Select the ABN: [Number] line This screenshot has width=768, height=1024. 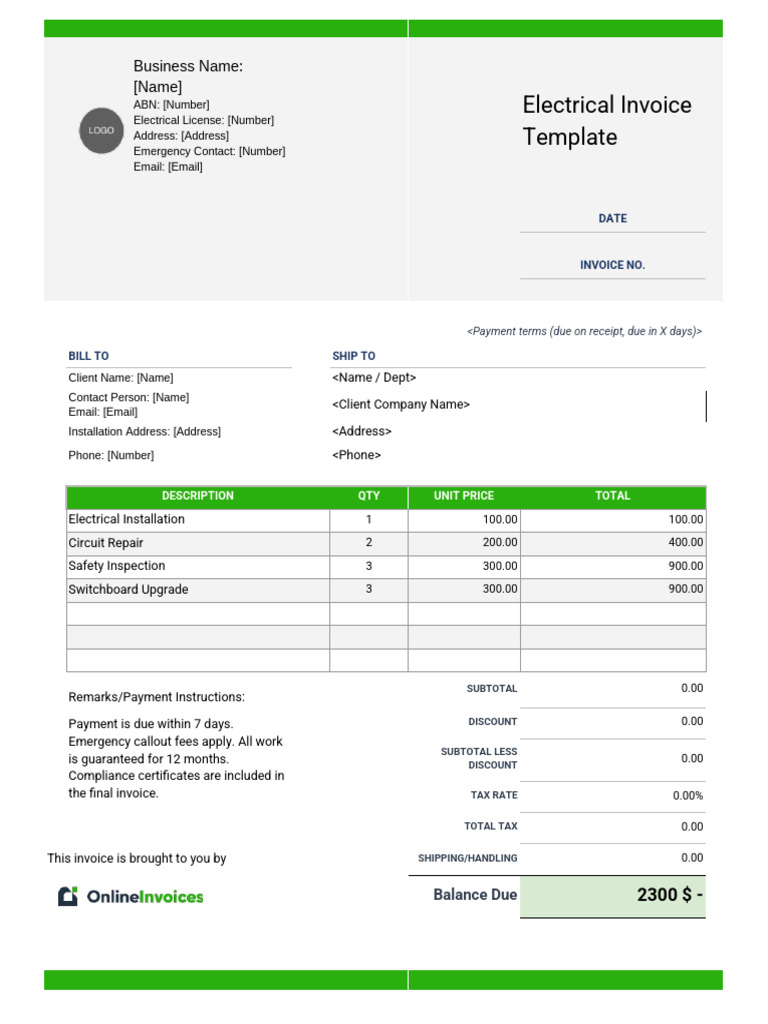coord(171,104)
